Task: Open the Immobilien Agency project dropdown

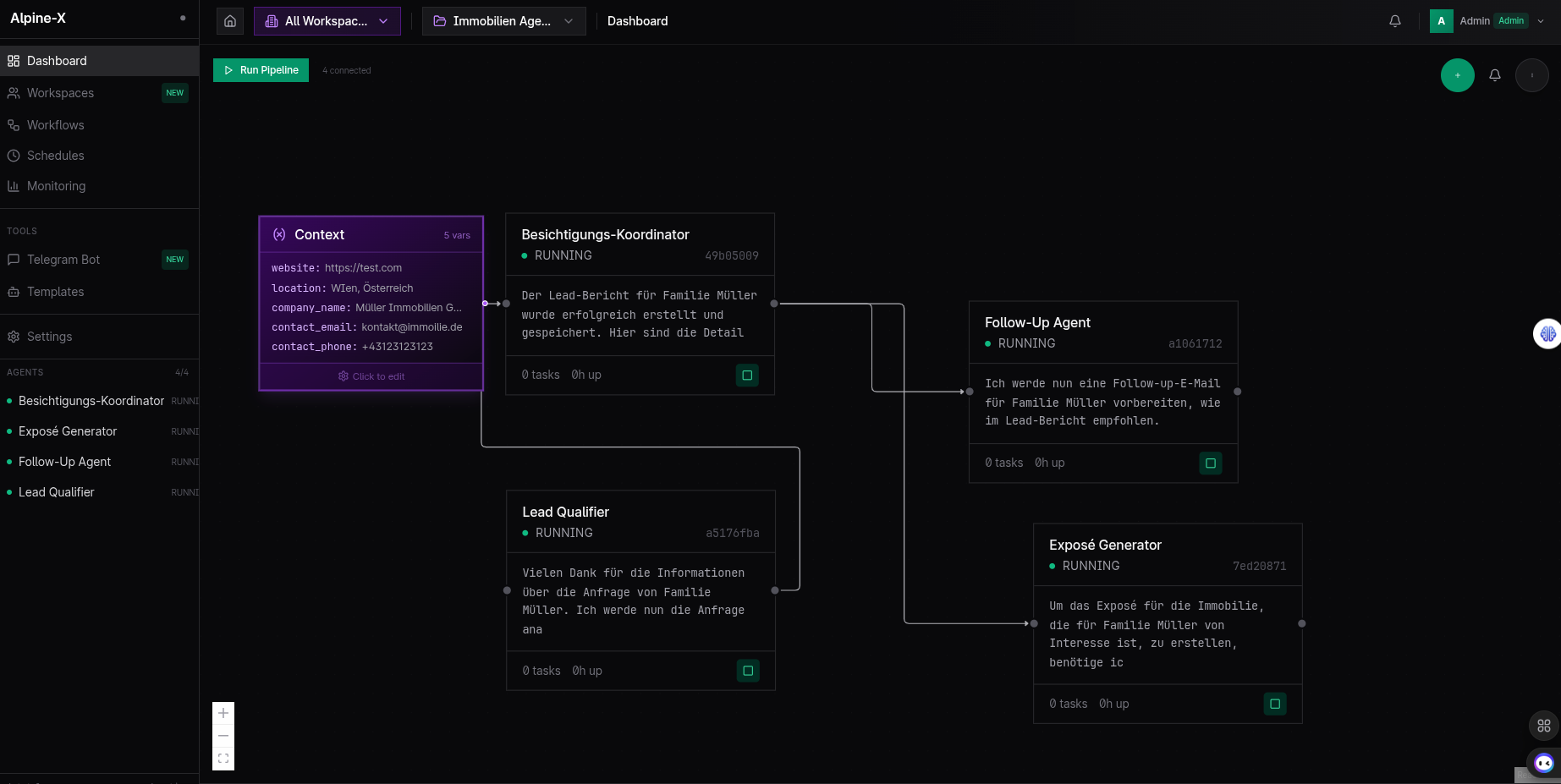Action: 503,21
